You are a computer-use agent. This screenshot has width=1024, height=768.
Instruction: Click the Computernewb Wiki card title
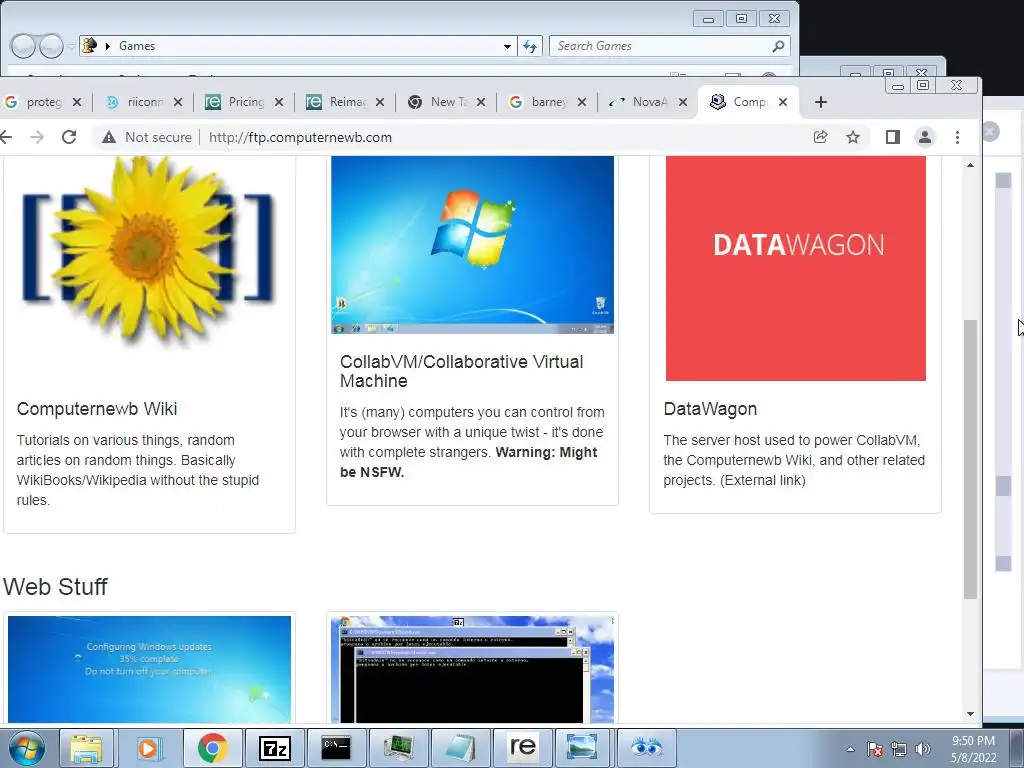tap(97, 409)
